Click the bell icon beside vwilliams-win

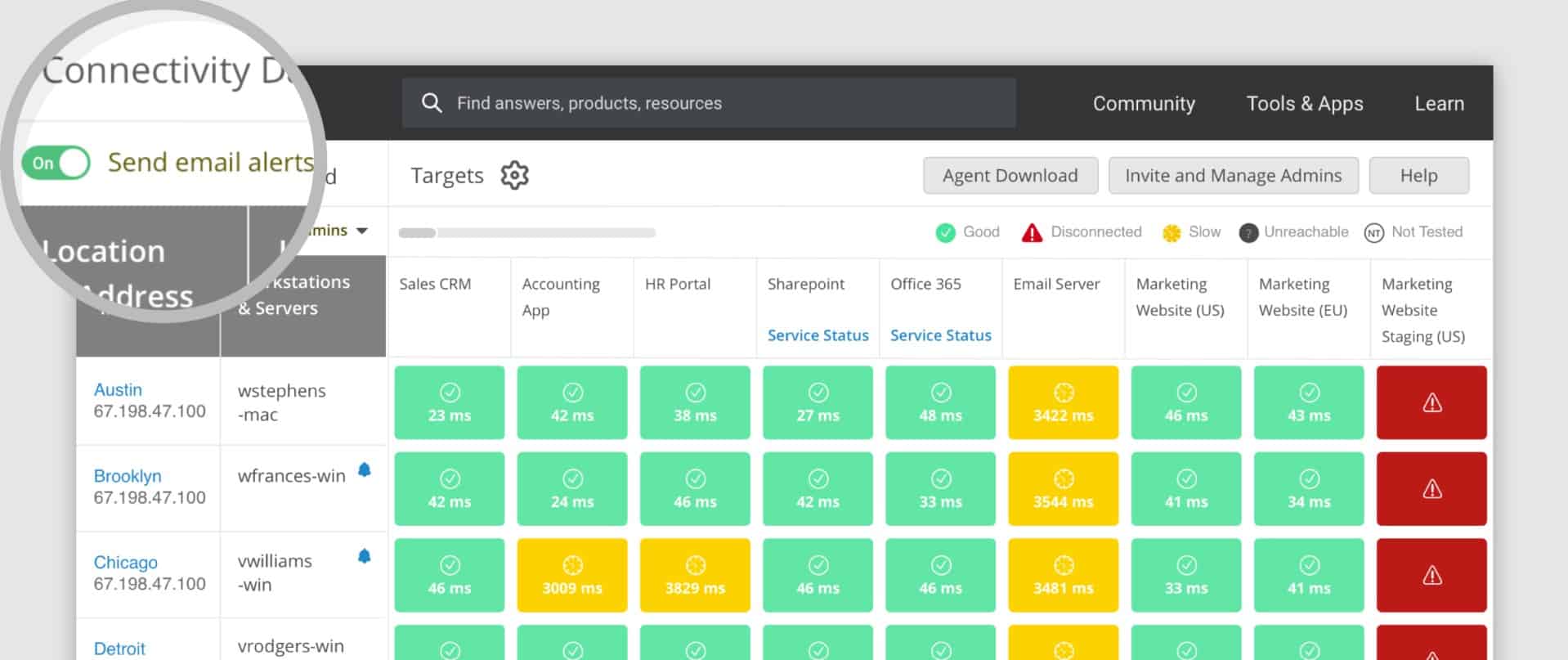(x=365, y=556)
